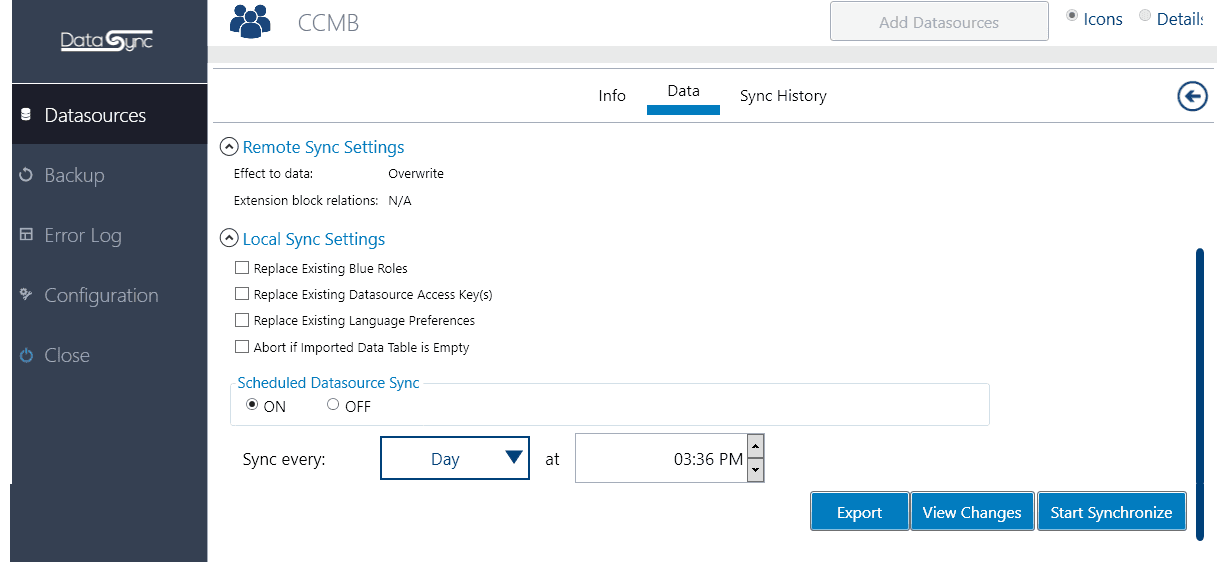Select Details view radio button
The height and width of the screenshot is (572, 1217).
pos(1145,17)
